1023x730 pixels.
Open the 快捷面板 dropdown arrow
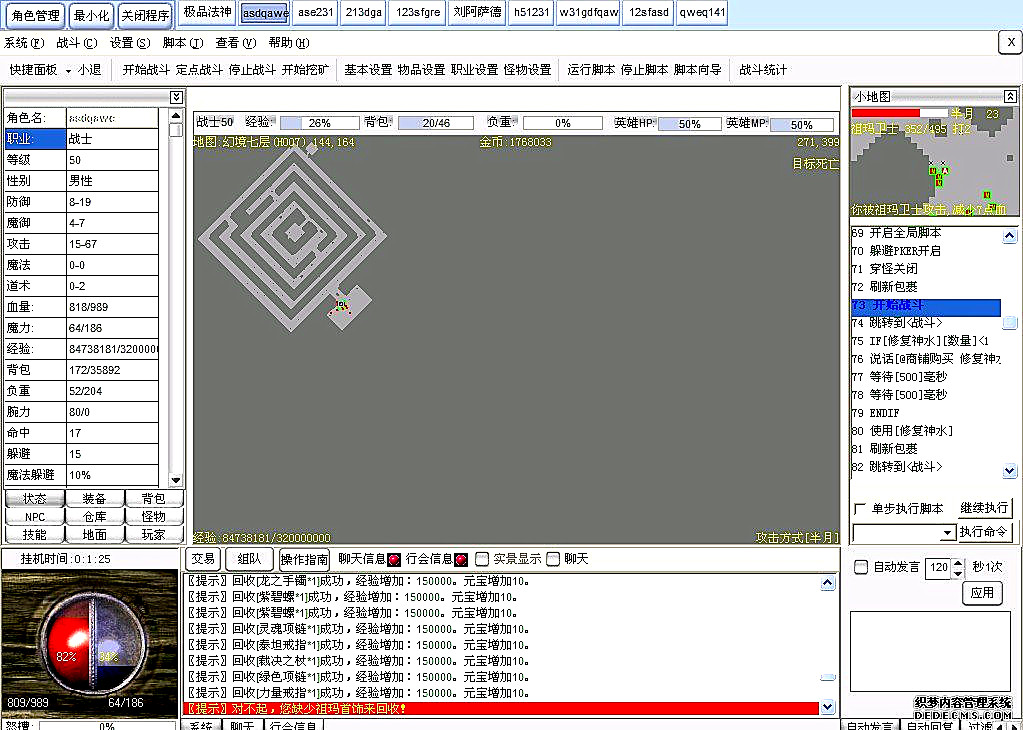click(x=68, y=70)
